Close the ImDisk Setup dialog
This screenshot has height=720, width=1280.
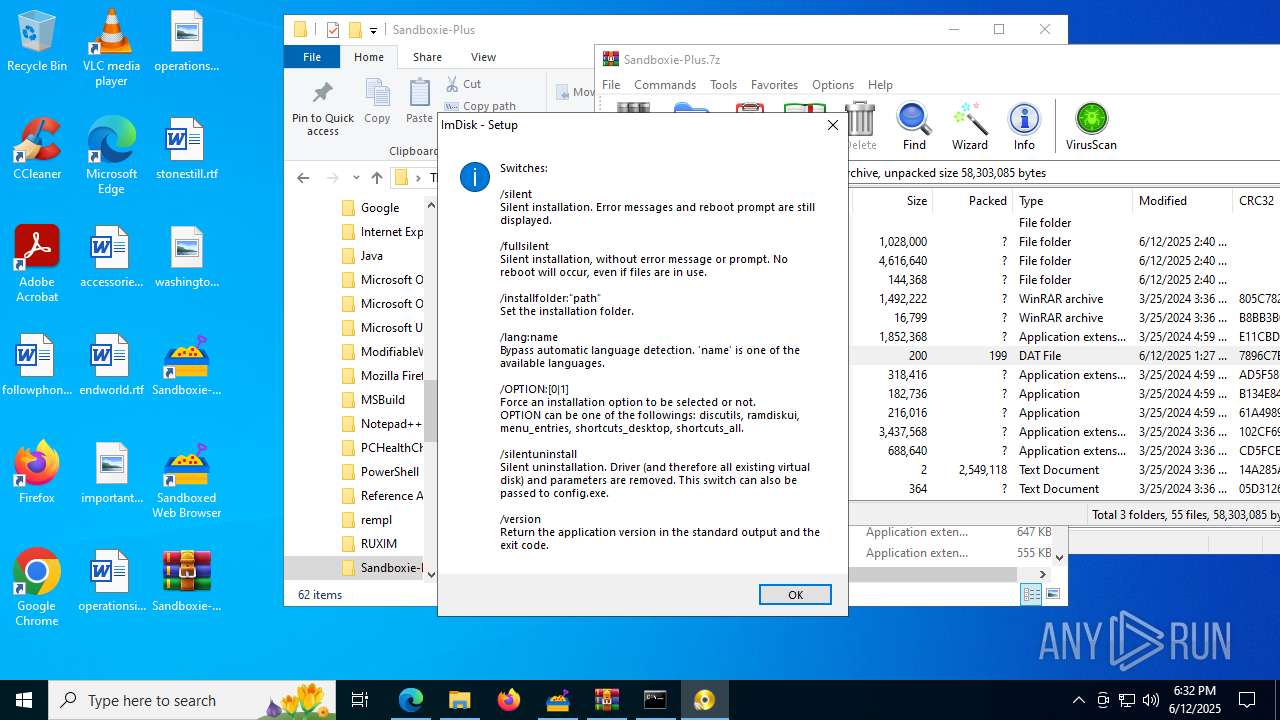pos(832,125)
